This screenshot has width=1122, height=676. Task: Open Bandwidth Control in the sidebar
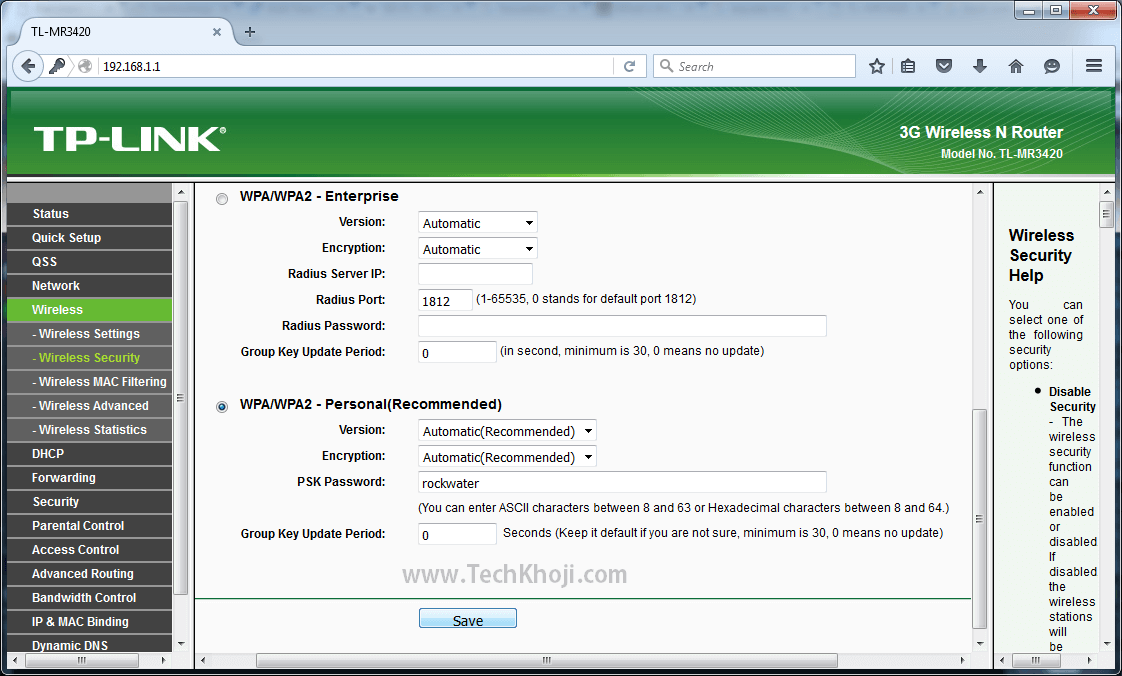[89, 597]
